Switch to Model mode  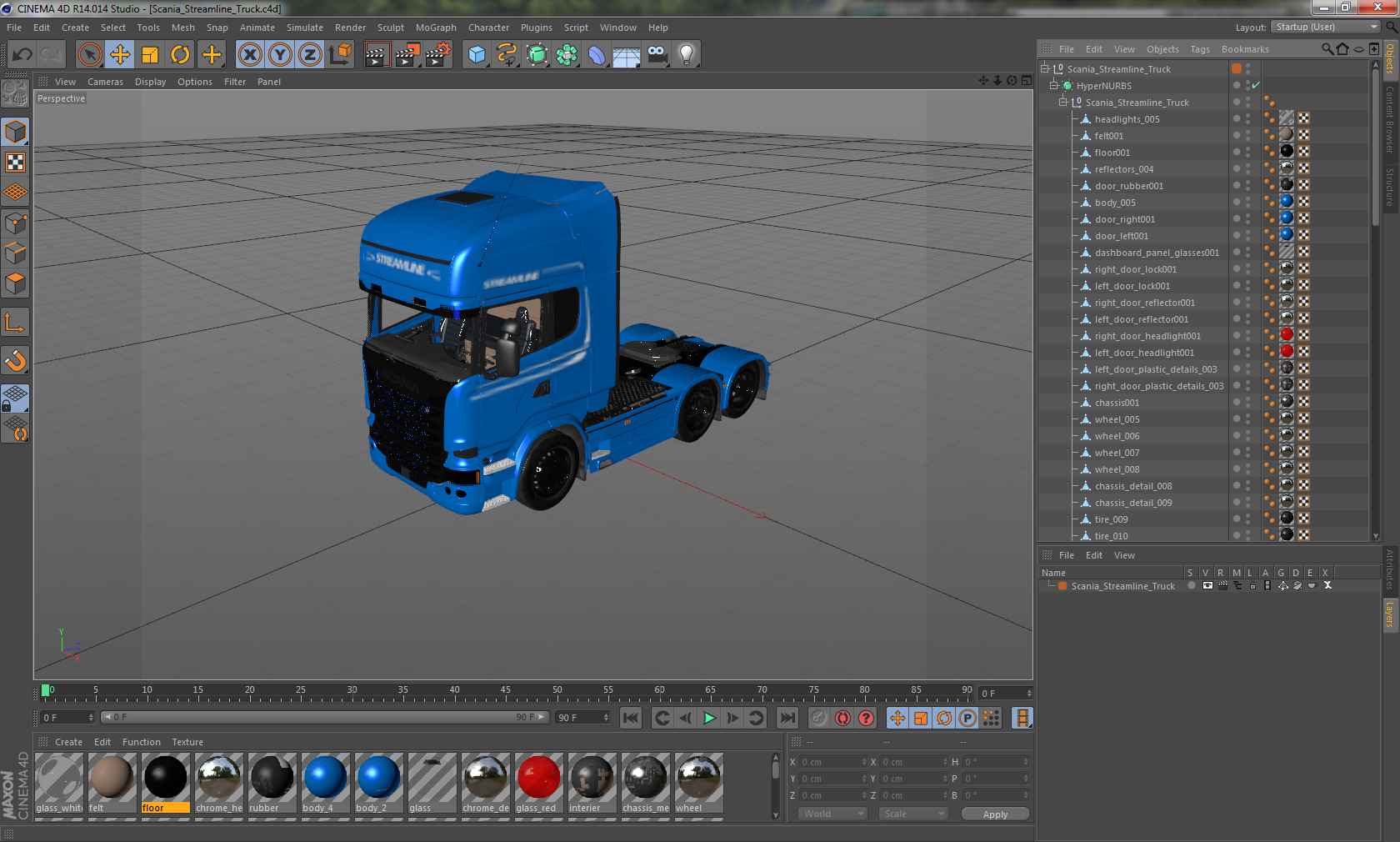(15, 132)
